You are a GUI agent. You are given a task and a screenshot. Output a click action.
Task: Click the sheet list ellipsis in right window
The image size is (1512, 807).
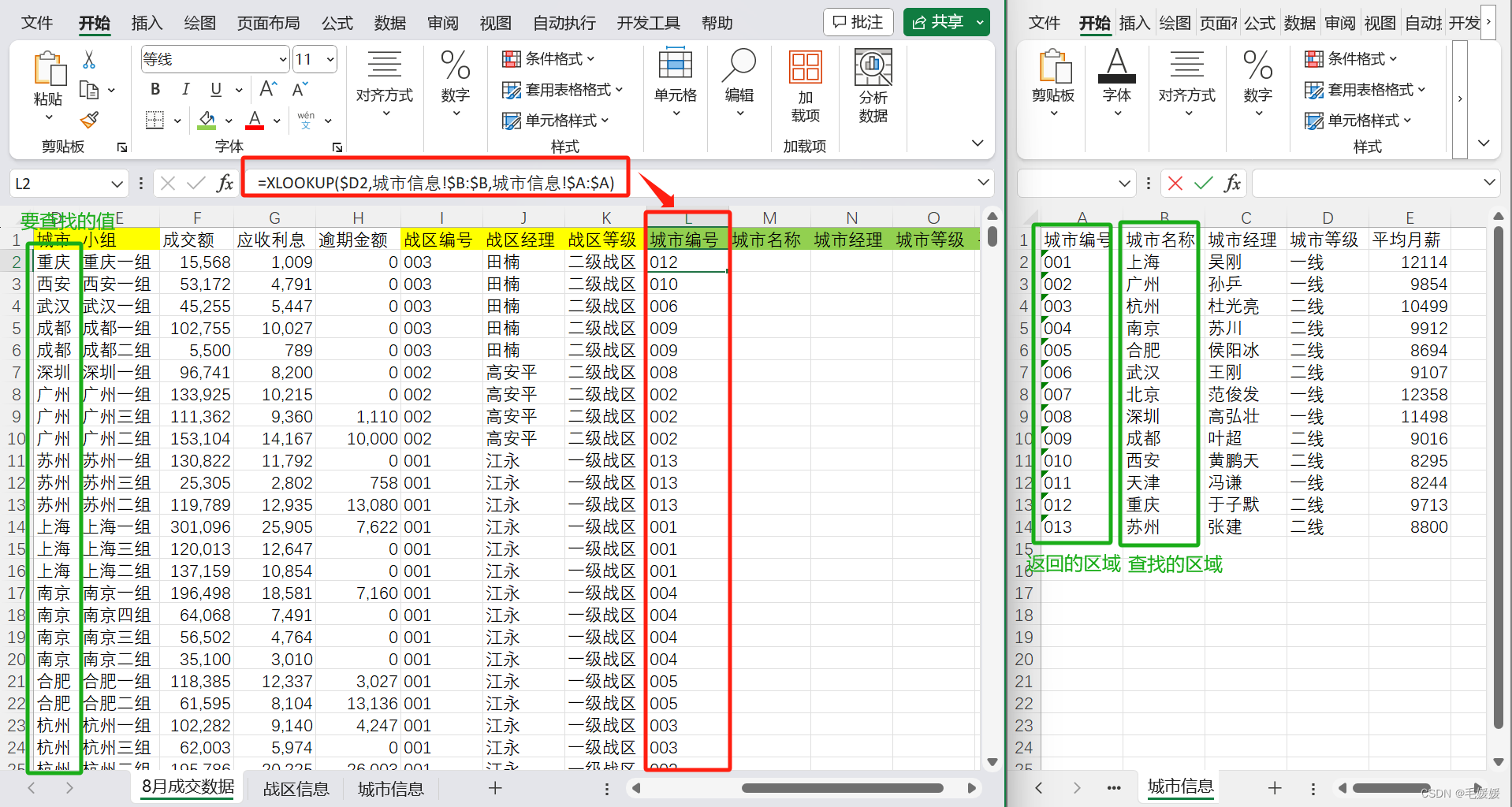[x=1114, y=787]
